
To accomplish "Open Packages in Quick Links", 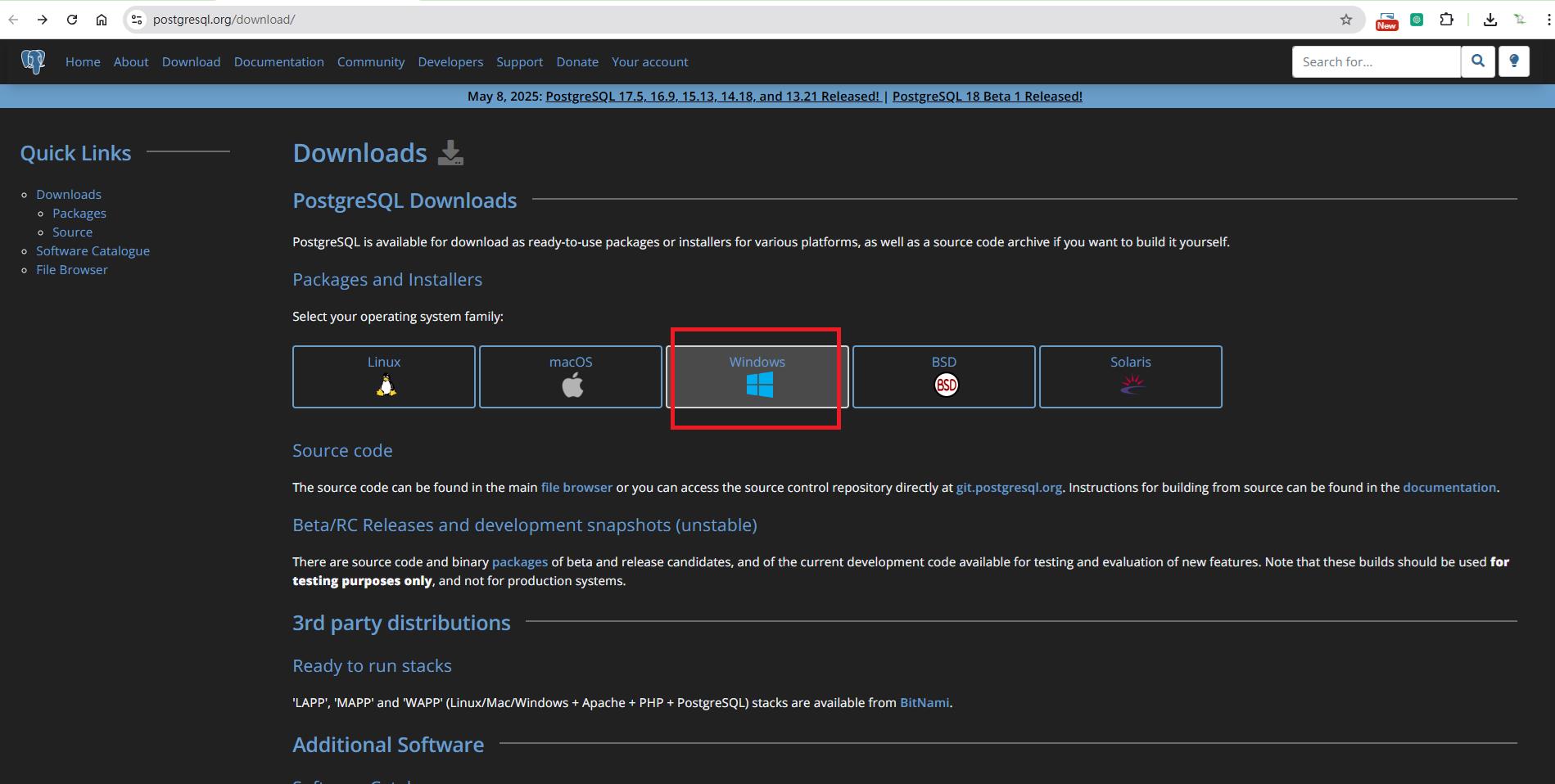I will [x=79, y=213].
